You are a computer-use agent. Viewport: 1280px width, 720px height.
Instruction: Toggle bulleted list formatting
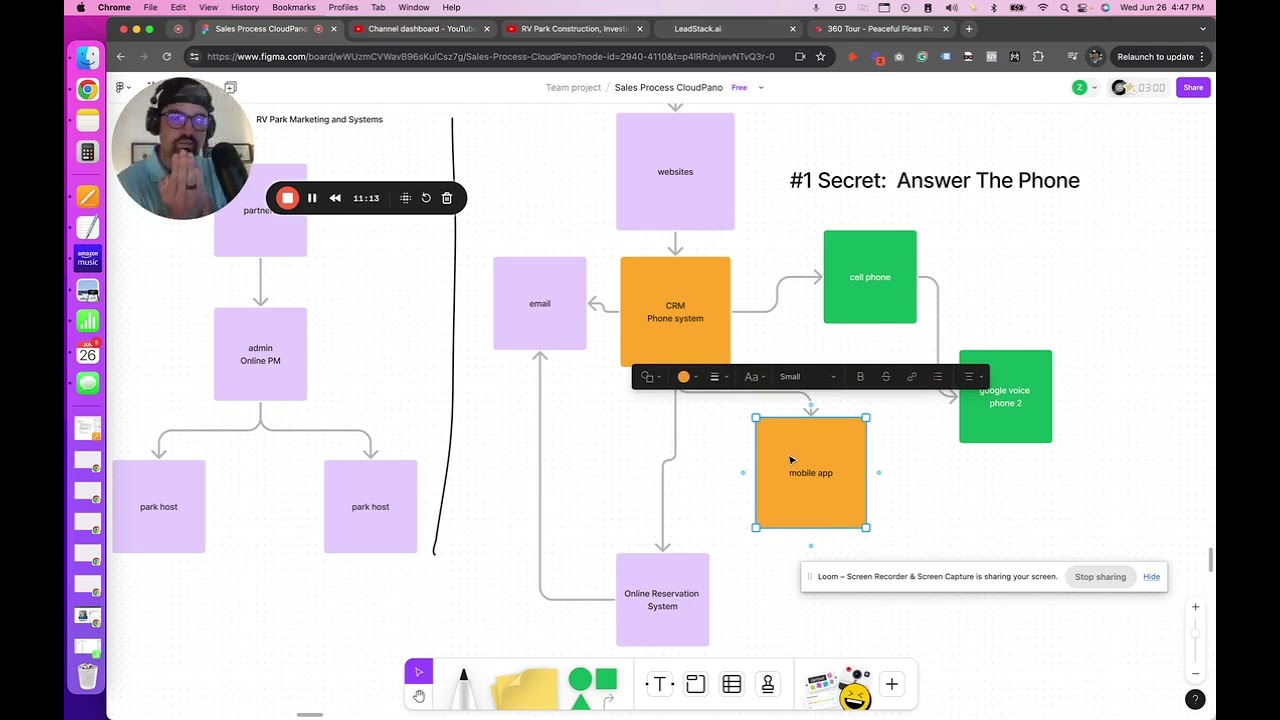pyautogui.click(x=937, y=377)
